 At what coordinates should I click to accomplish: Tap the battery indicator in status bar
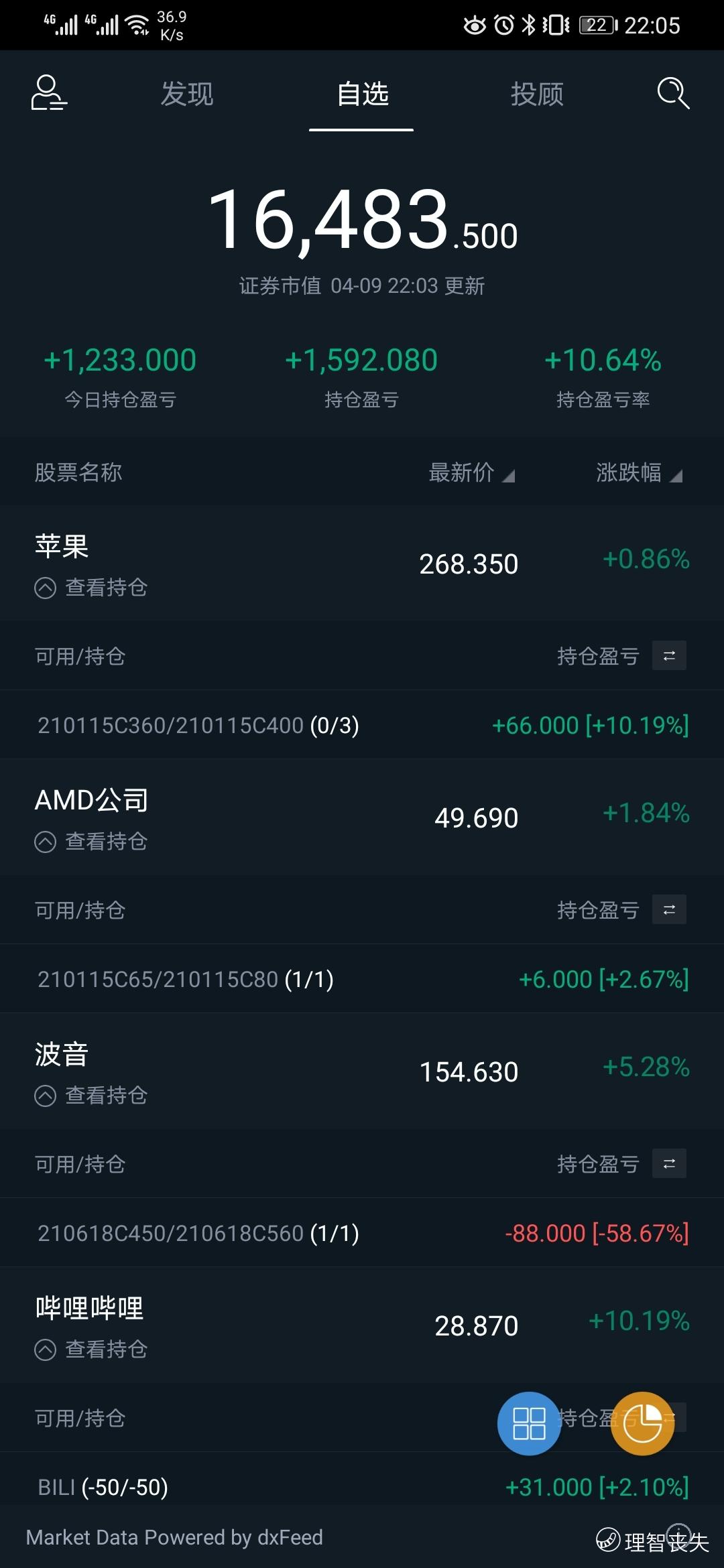598,25
